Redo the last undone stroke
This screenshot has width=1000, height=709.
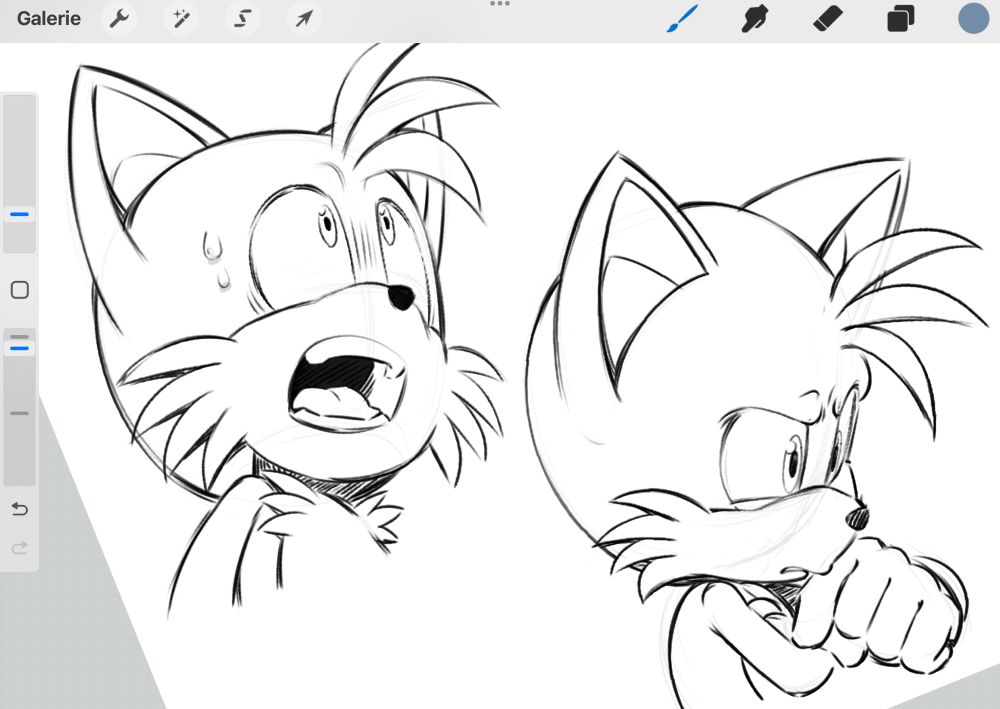pyautogui.click(x=20, y=548)
